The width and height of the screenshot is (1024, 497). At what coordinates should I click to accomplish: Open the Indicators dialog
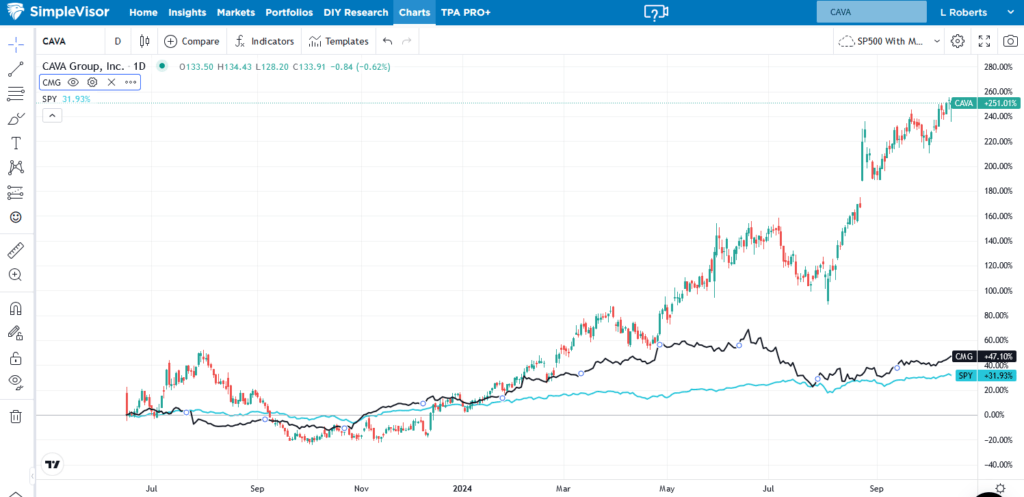pyautogui.click(x=264, y=41)
